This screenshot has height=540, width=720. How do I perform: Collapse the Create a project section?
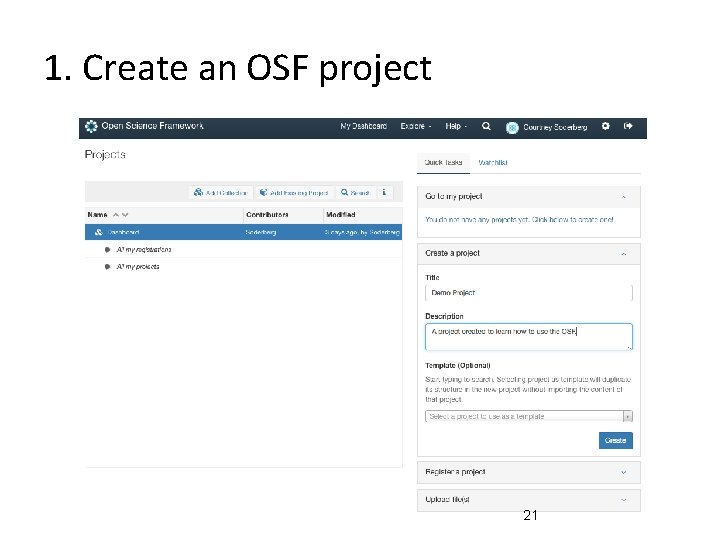coord(623,254)
